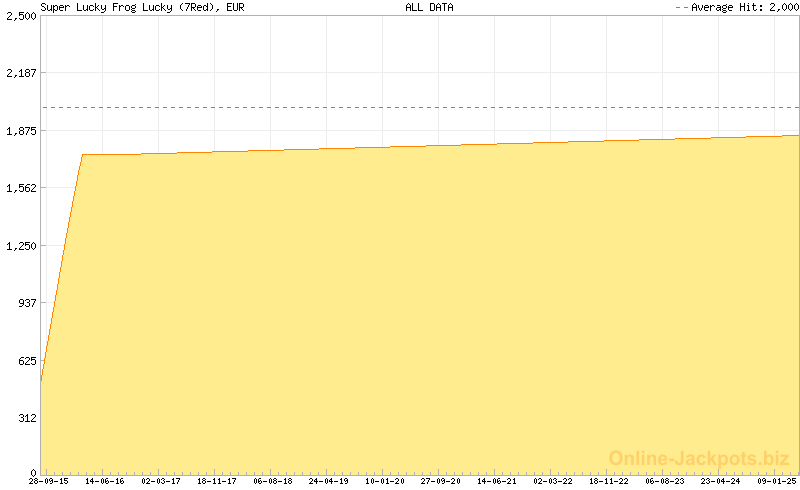Image resolution: width=800 pixels, height=490 pixels.
Task: Select the 06-08-18 date label
Action: [x=273, y=481]
